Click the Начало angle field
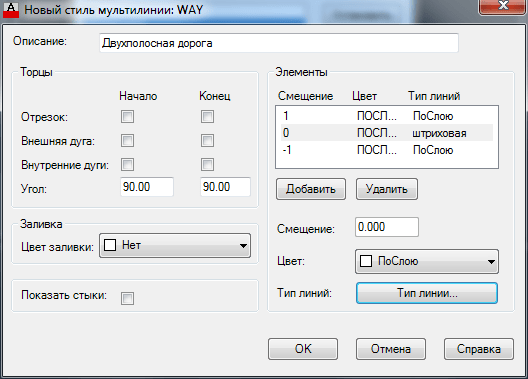528x379 pixels. tap(147, 187)
